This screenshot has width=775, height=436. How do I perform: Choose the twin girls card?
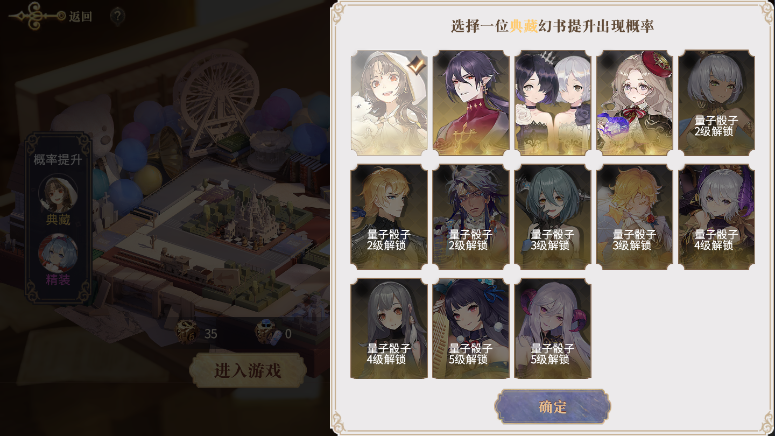coord(553,102)
